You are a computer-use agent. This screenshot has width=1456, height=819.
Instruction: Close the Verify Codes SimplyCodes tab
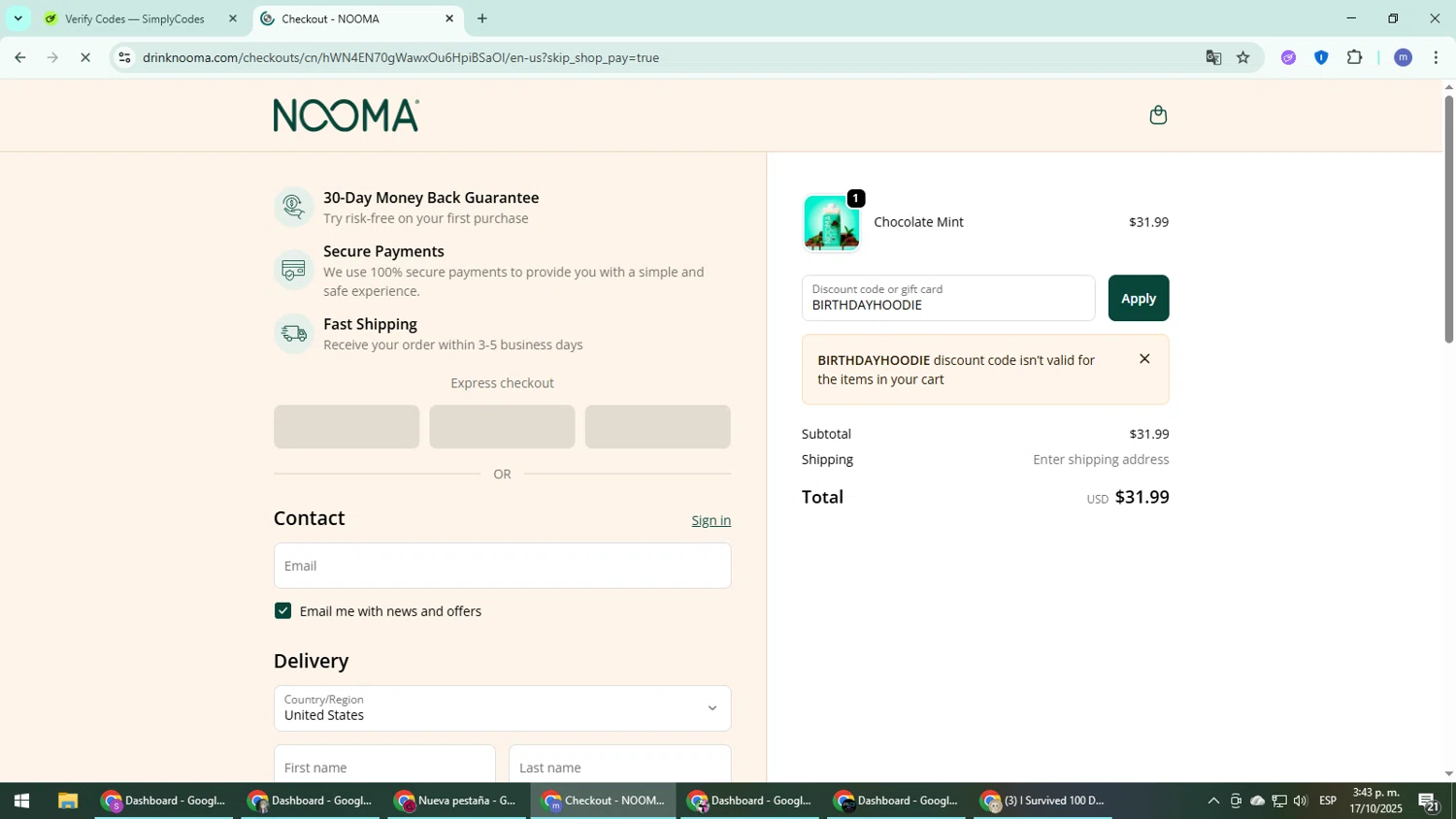232,18
